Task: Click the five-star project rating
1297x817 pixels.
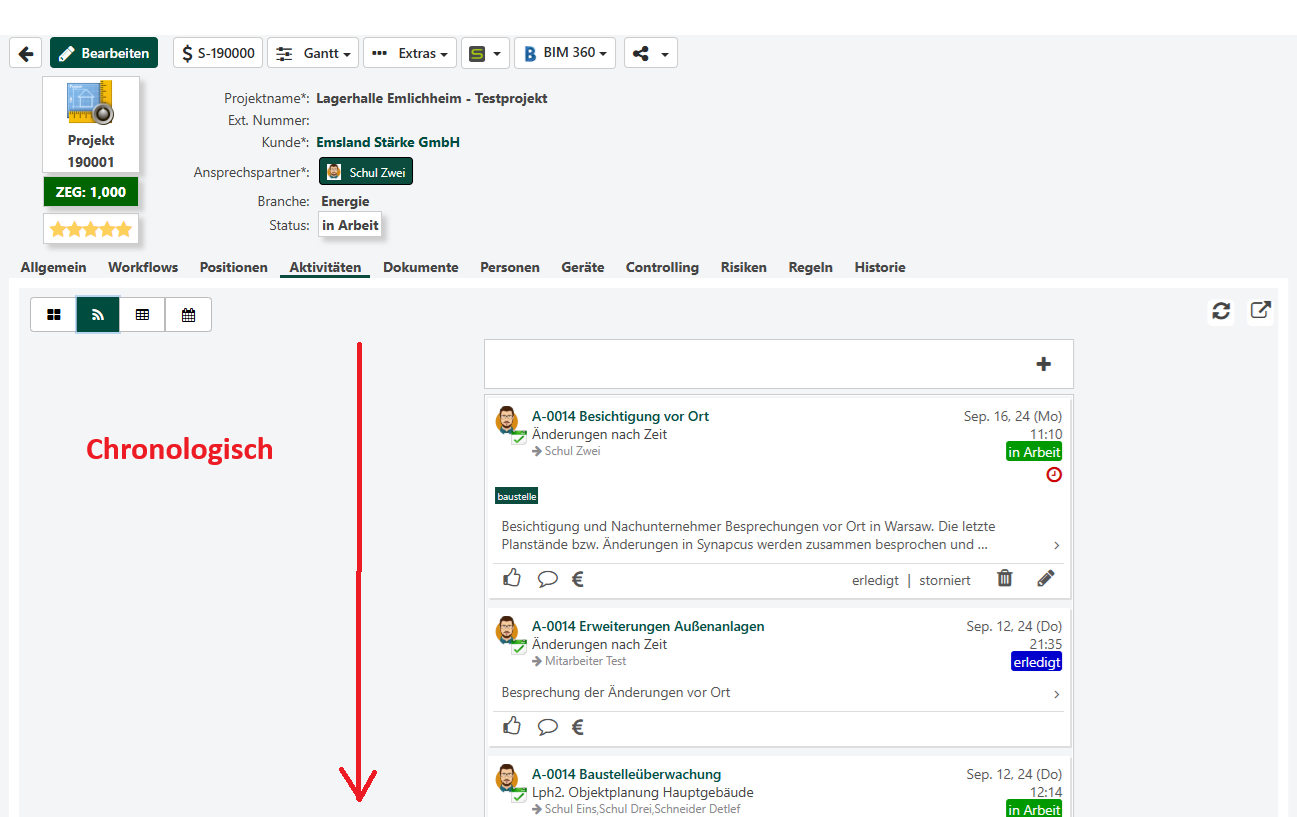Action: (91, 229)
